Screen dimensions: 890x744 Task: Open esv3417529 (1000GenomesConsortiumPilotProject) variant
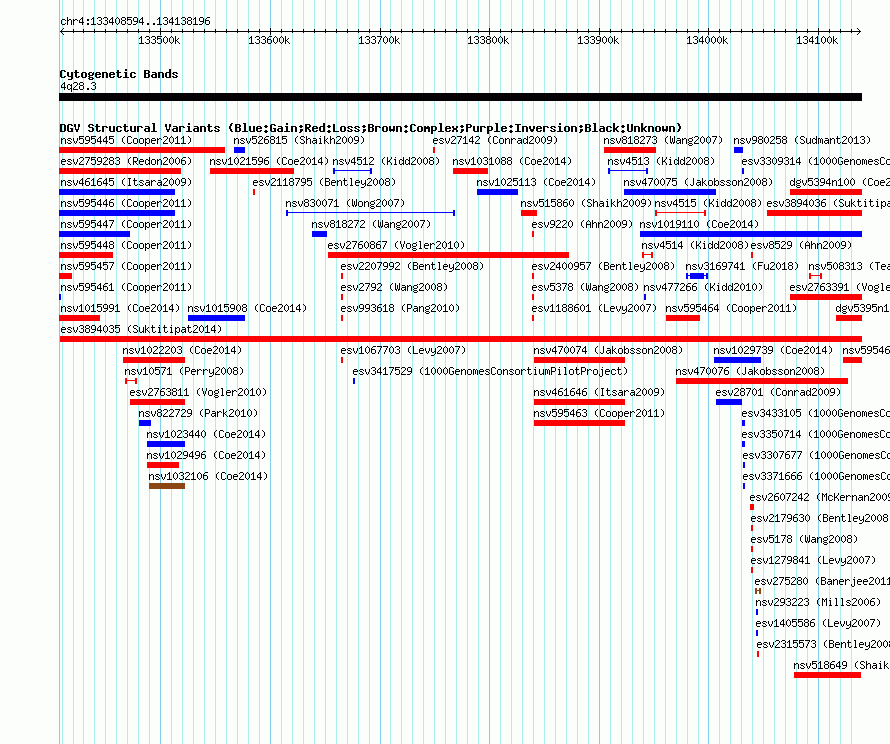(354, 381)
